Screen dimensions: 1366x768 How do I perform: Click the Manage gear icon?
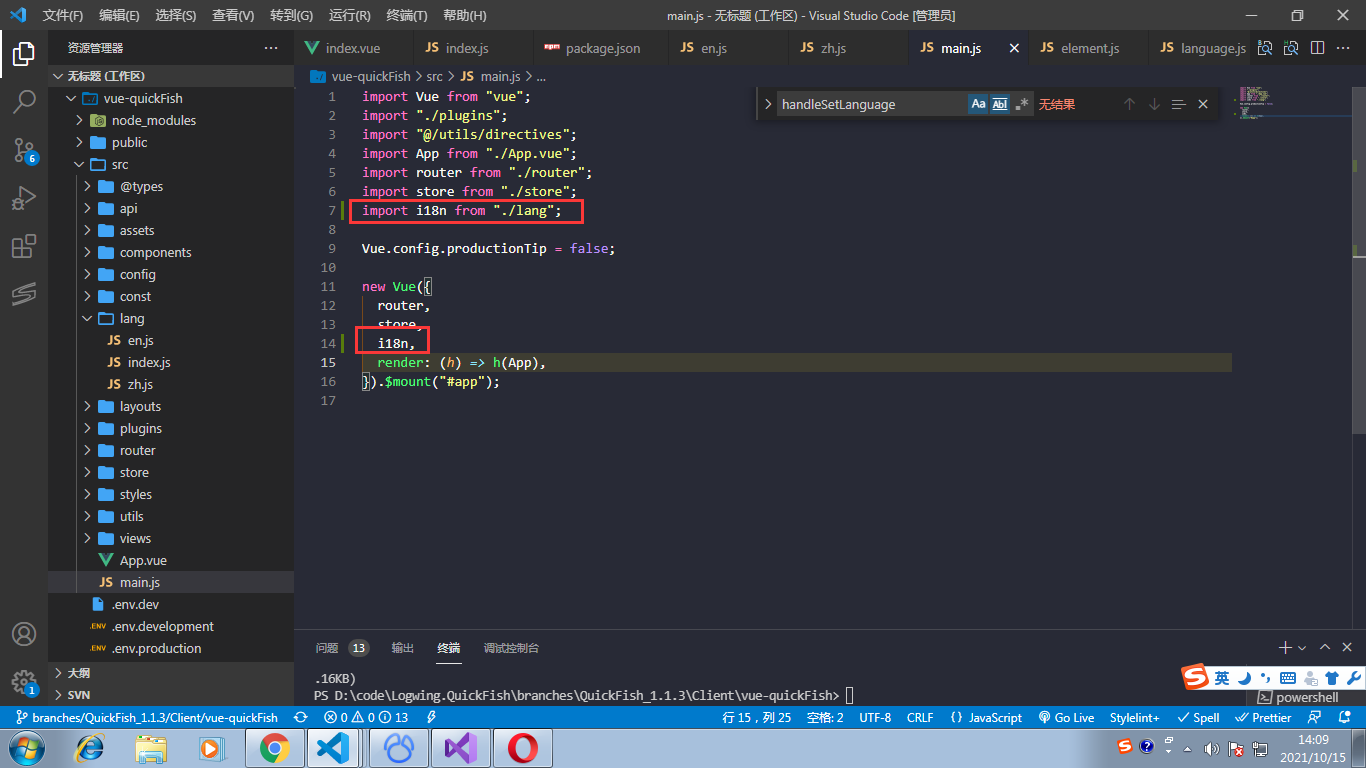point(24,682)
